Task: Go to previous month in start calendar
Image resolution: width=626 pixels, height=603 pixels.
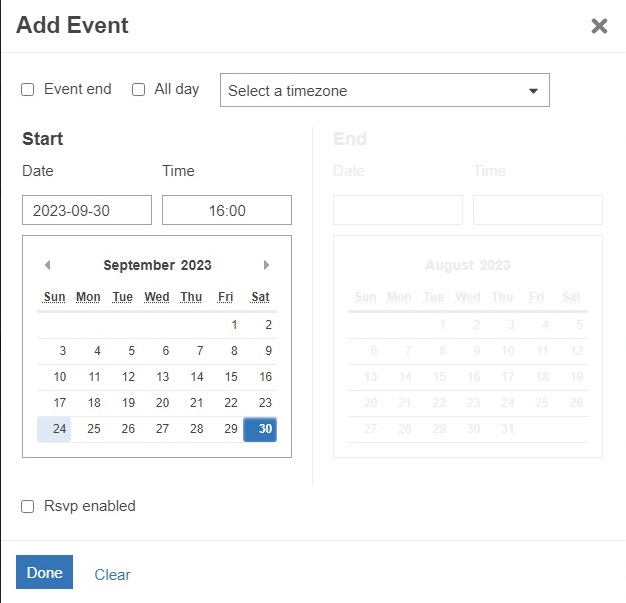Action: click(47, 265)
